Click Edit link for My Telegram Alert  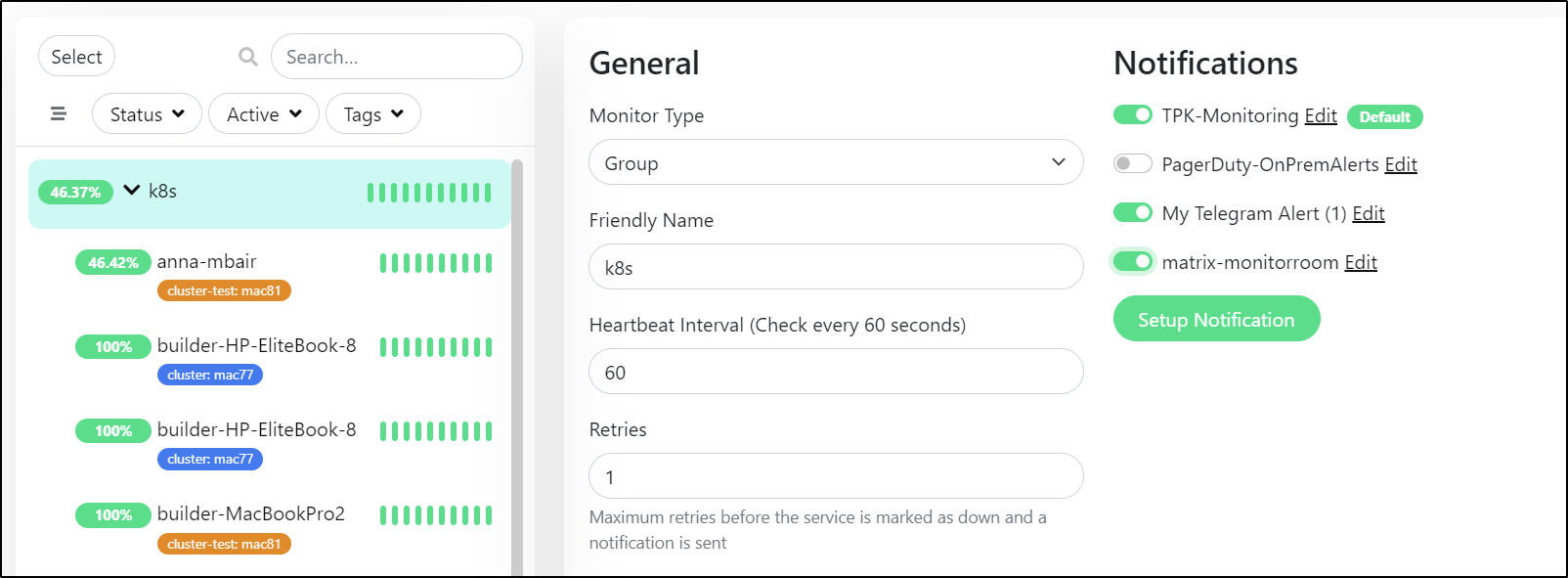point(1369,213)
